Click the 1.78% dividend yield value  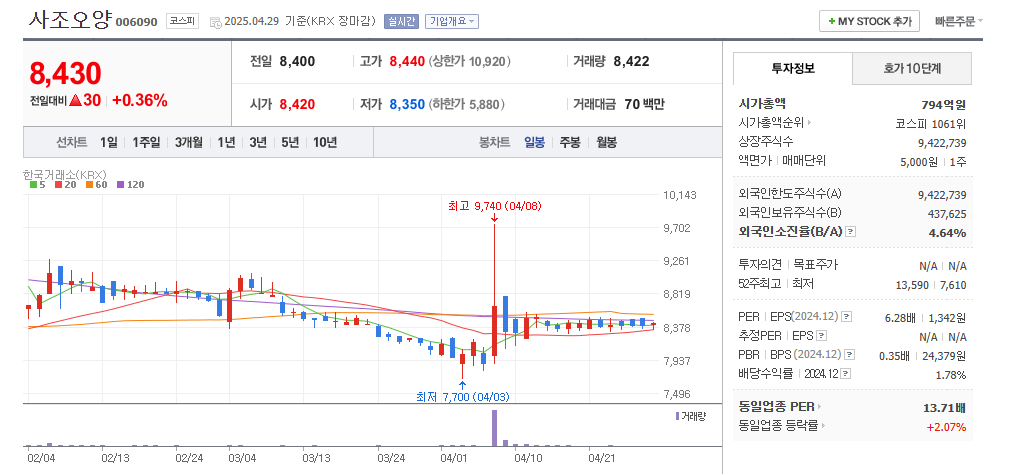951,375
